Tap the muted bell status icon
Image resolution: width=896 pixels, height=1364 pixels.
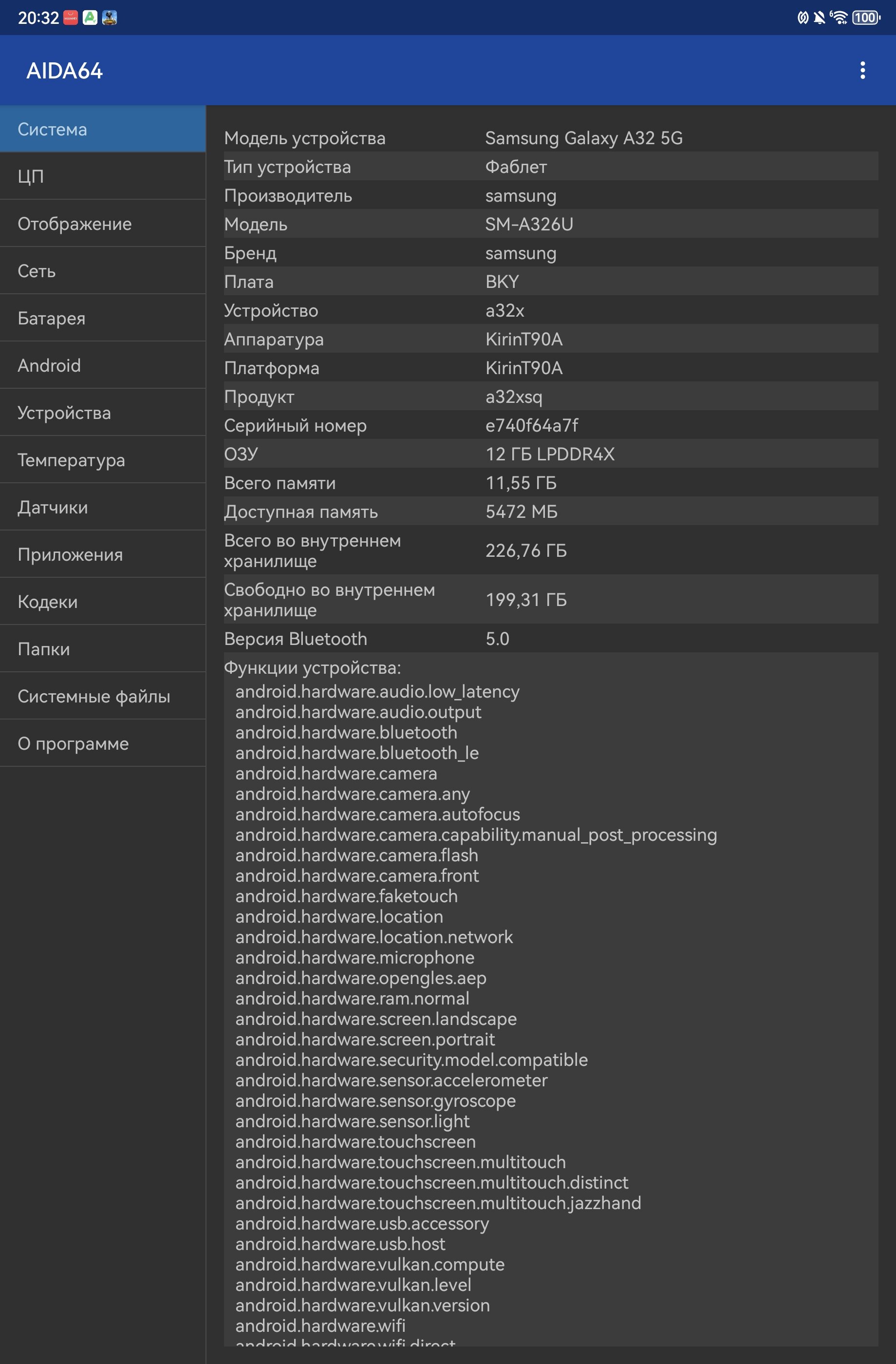tap(819, 18)
